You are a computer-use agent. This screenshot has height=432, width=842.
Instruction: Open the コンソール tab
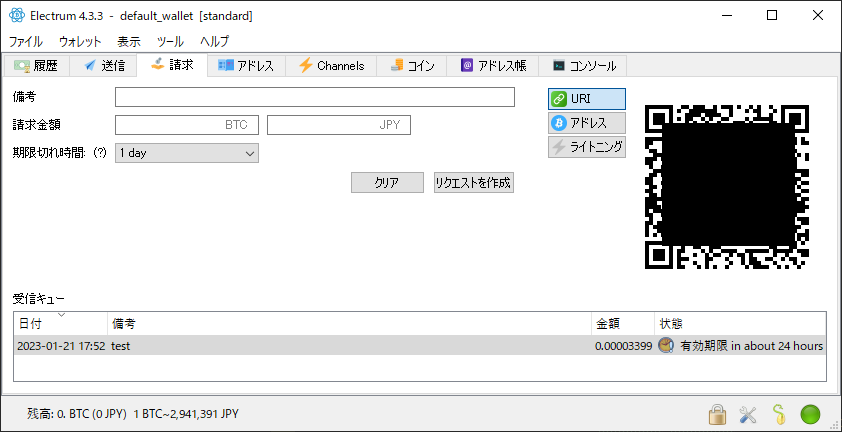[583, 66]
